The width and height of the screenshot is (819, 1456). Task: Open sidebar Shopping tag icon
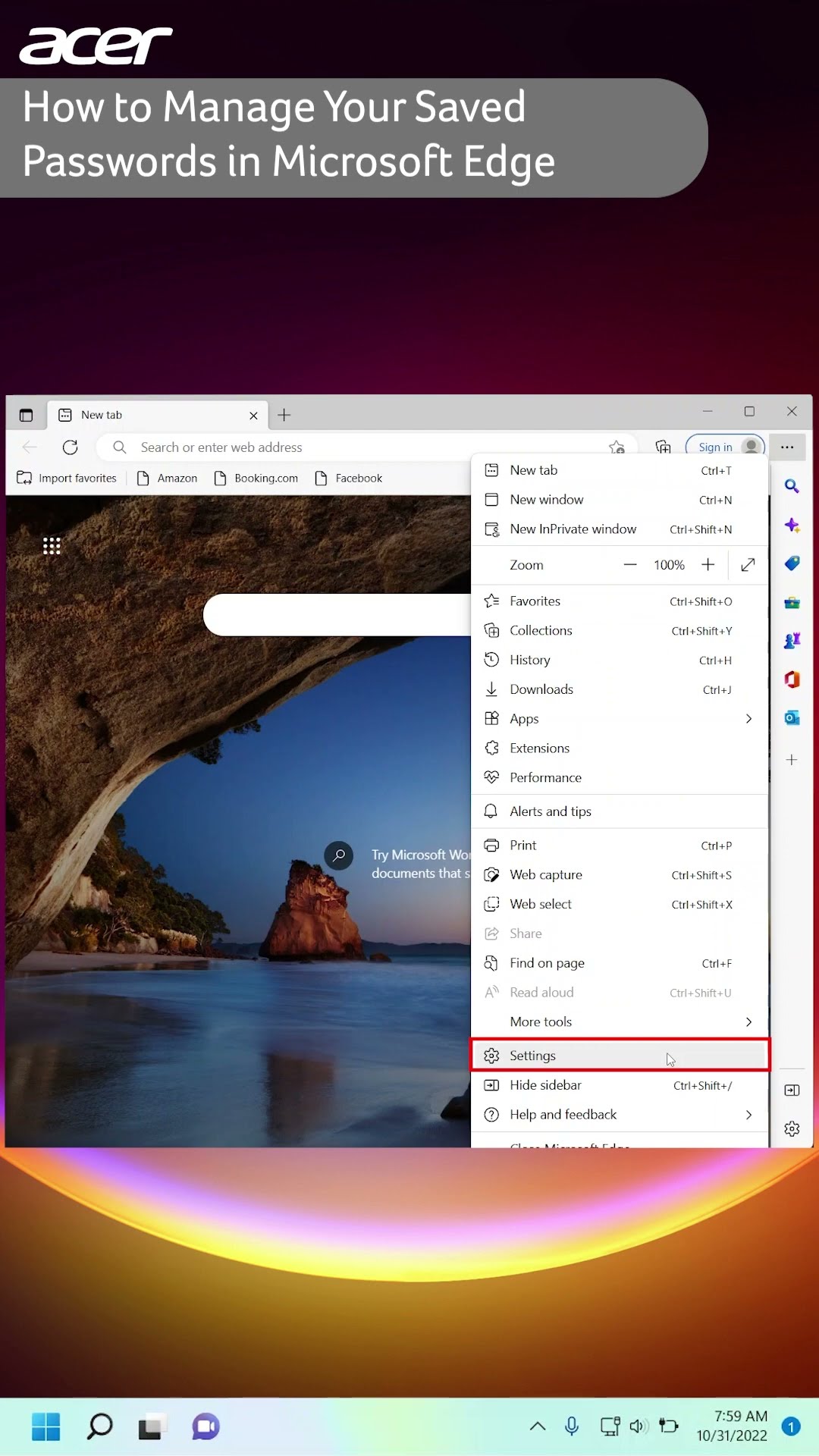point(792,563)
